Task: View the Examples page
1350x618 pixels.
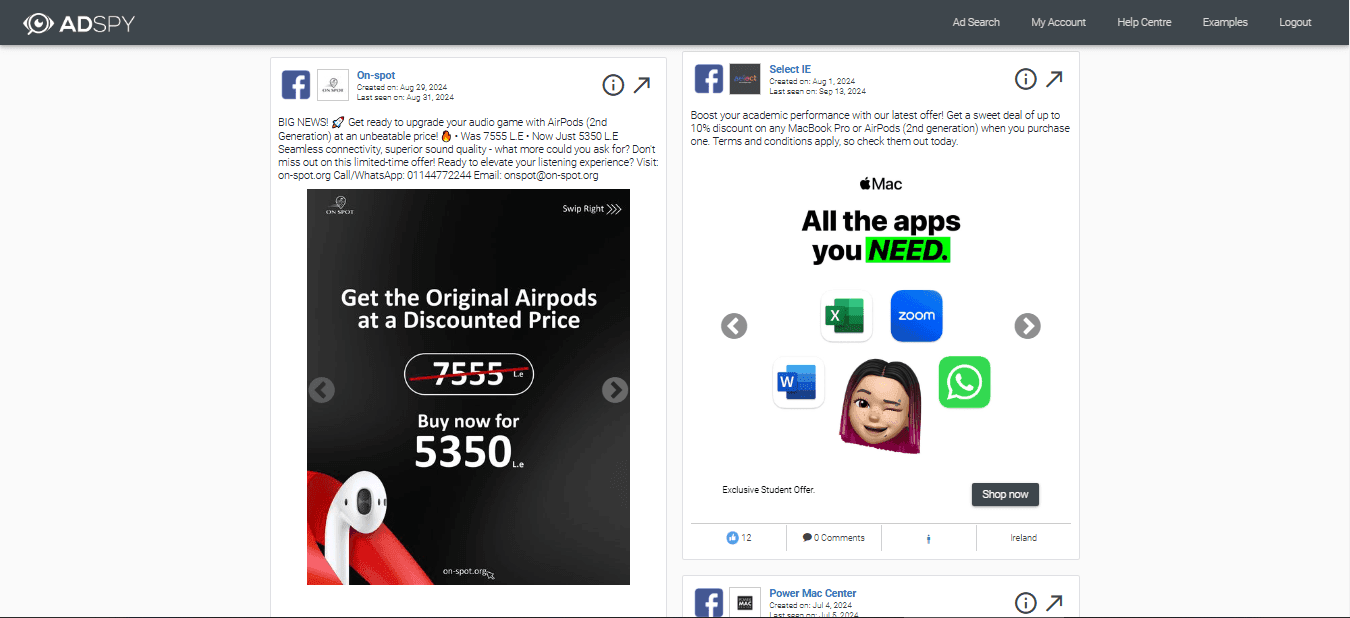Action: [x=1225, y=22]
